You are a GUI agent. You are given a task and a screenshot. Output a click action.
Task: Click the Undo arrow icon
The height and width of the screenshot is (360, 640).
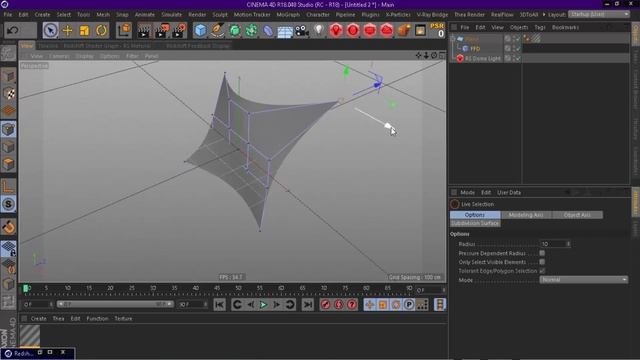(x=13, y=30)
